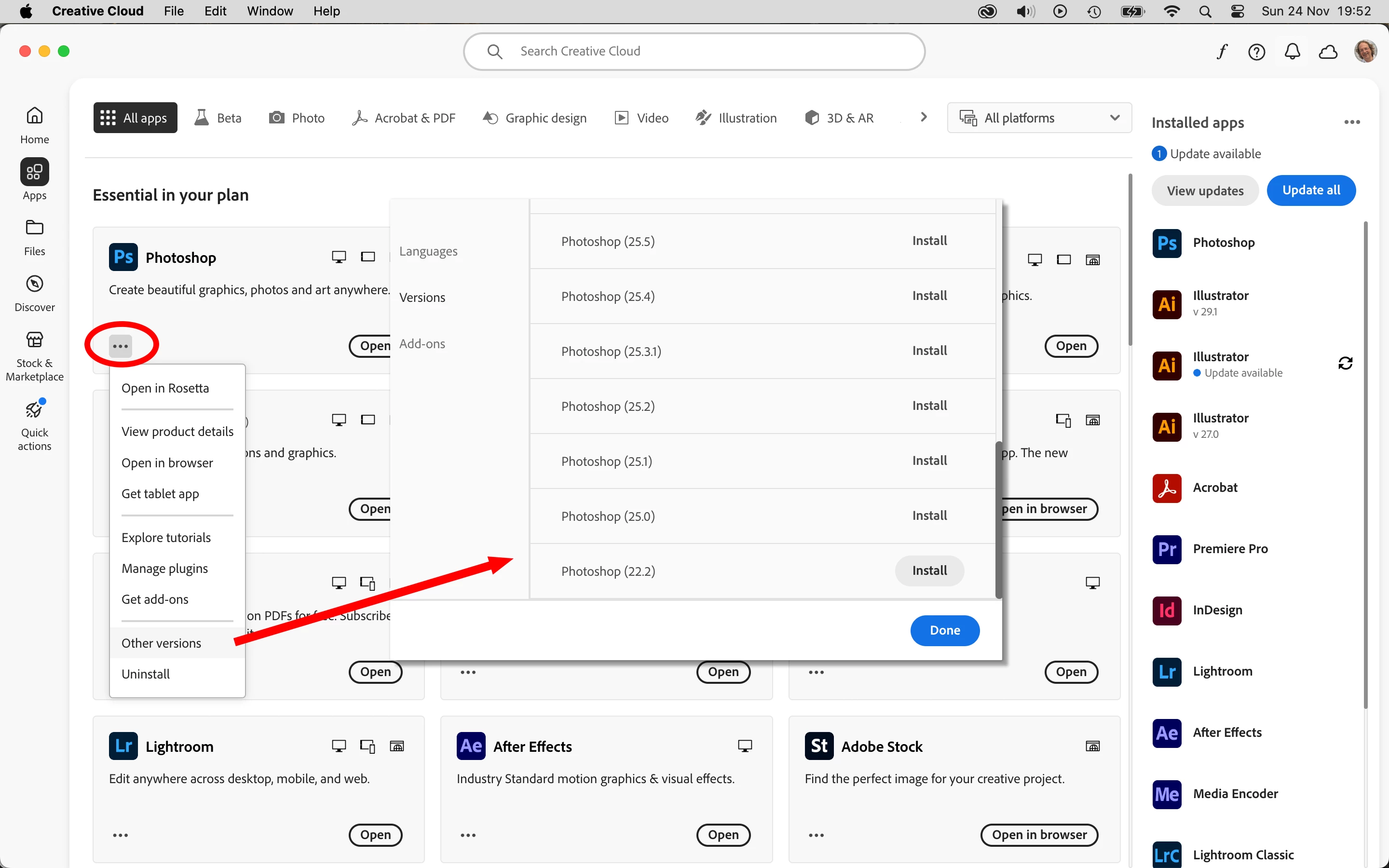Click the notifications bell icon

coord(1292,52)
